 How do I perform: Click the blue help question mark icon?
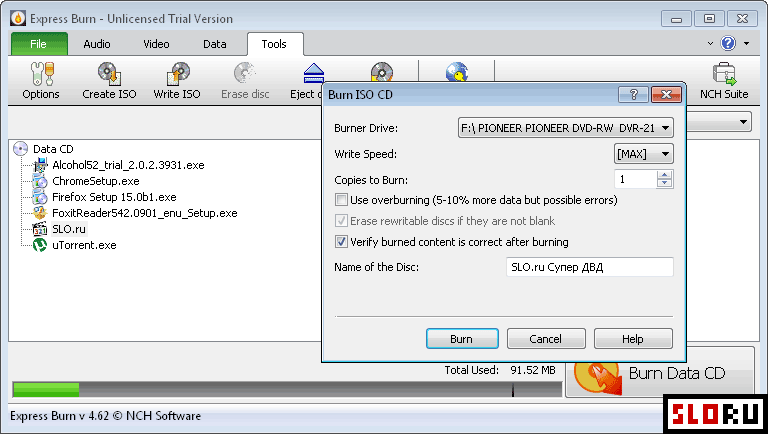click(728, 44)
